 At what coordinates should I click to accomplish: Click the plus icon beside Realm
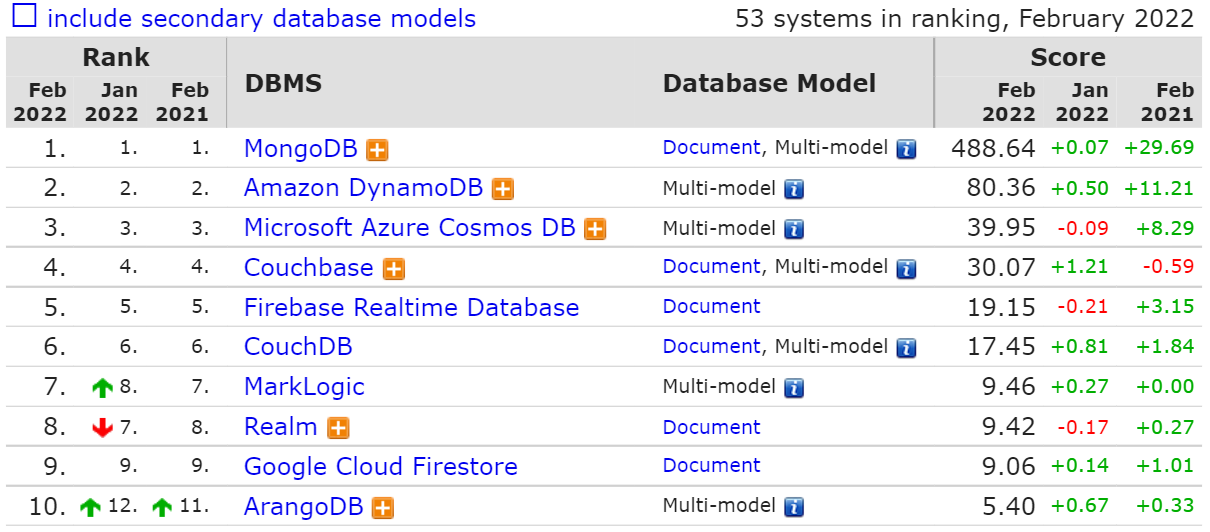point(339,428)
